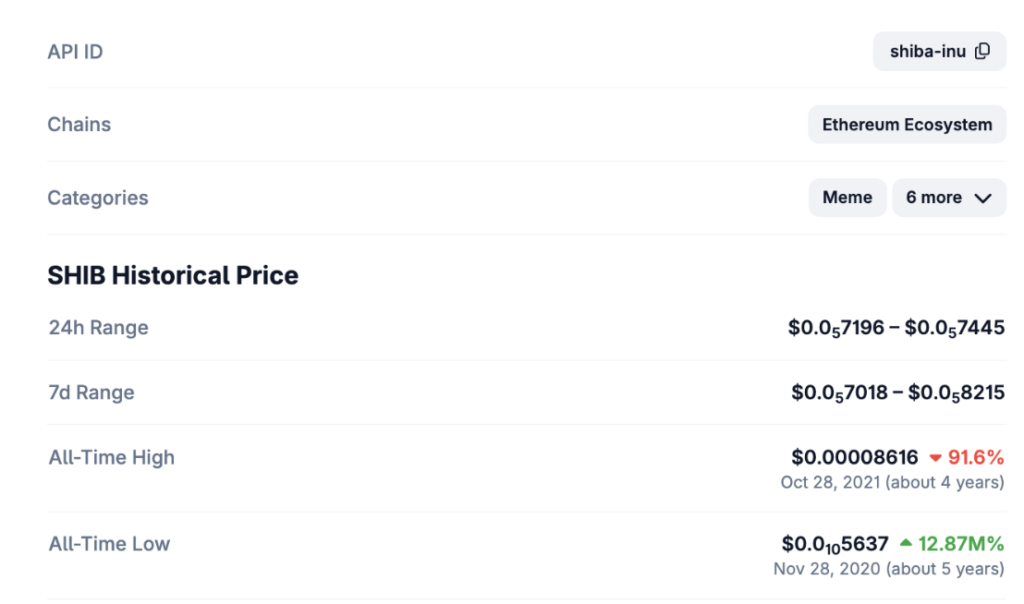Click the All-Time Low label

tap(109, 544)
